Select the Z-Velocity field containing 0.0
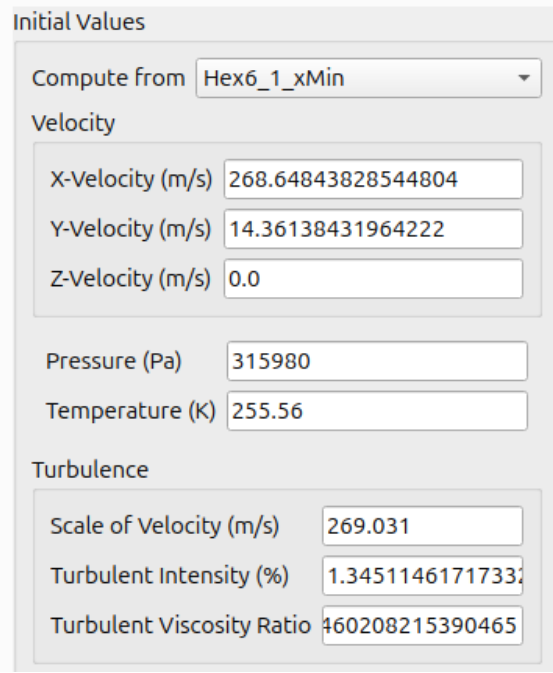553x673 pixels. click(373, 279)
